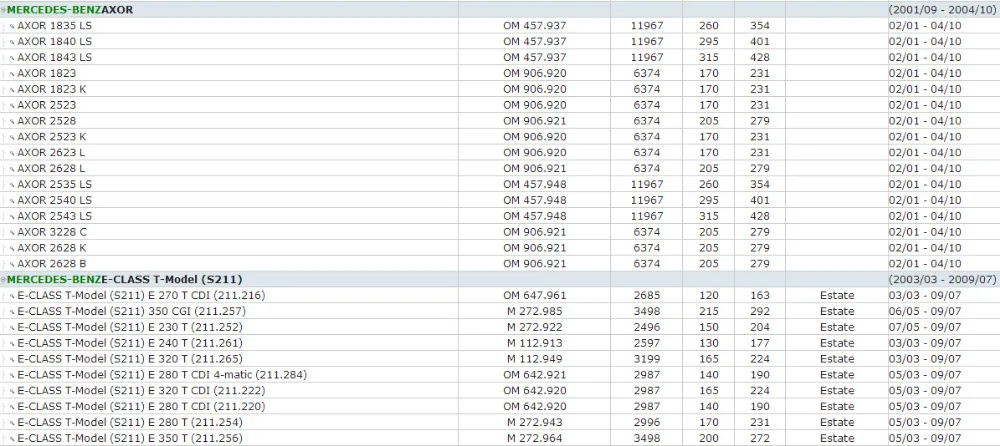Screen dimensions: 1000x446
Task: Click 02/01 - 04/10 in the AXOR 2628 B row
Action: [x=925, y=264]
